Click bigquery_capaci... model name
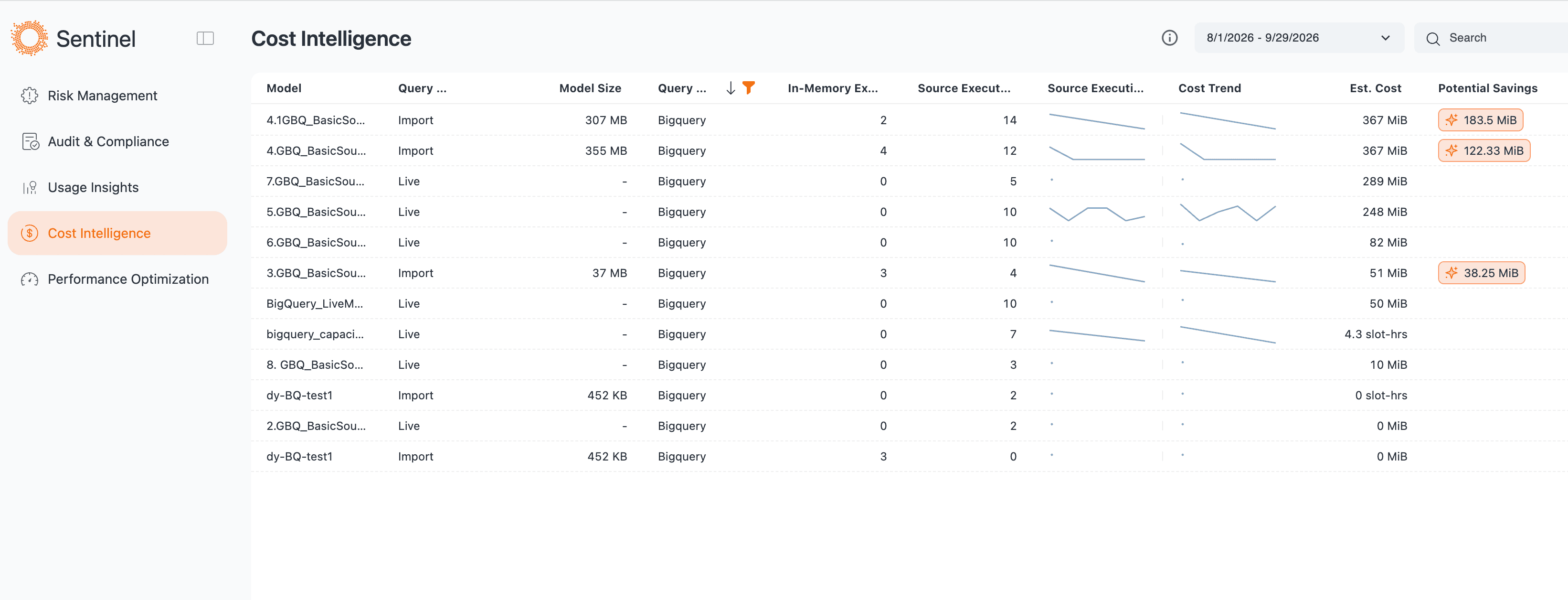 click(x=315, y=334)
